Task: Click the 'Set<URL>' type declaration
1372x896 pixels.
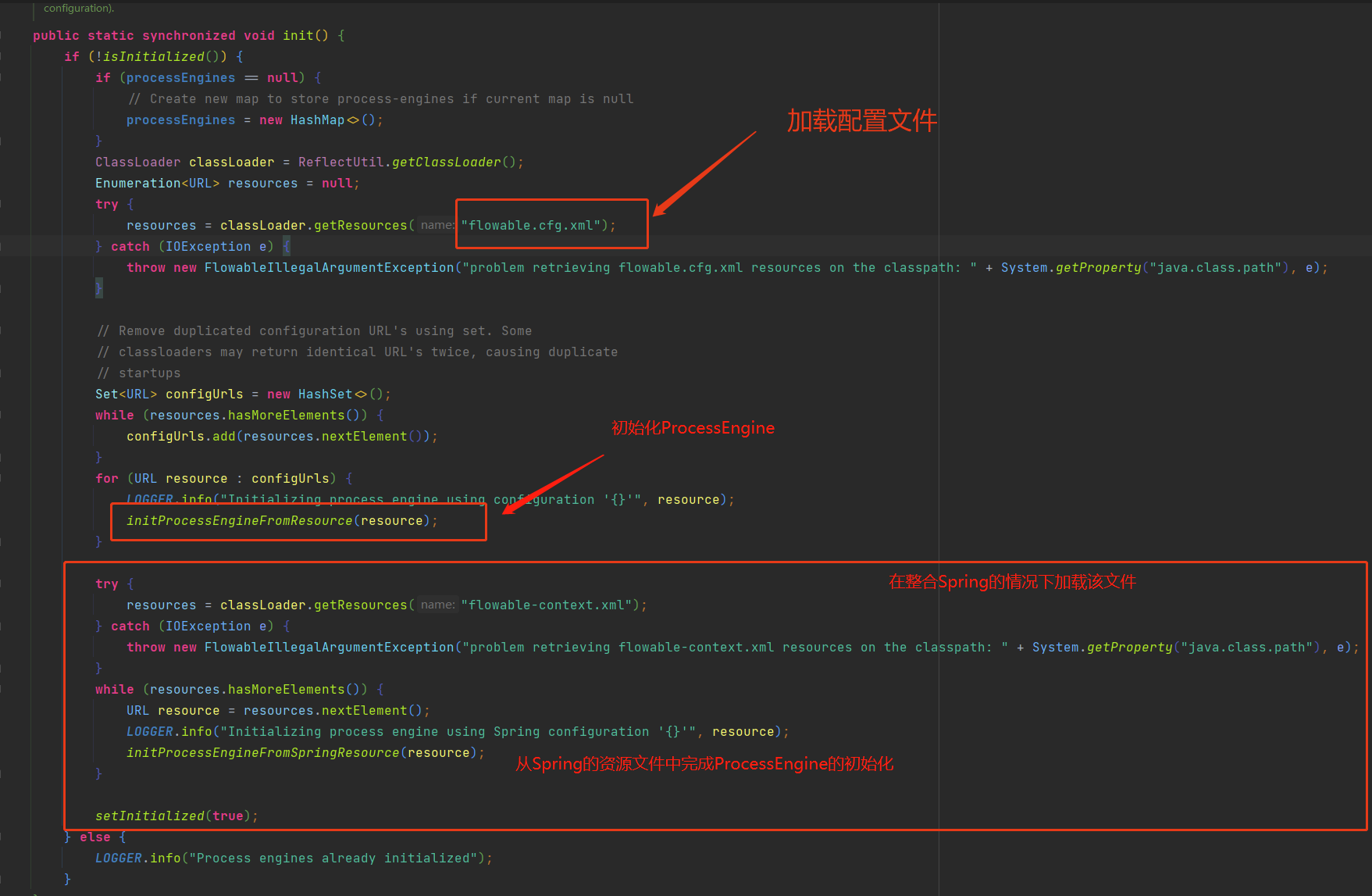Action: click(x=126, y=394)
